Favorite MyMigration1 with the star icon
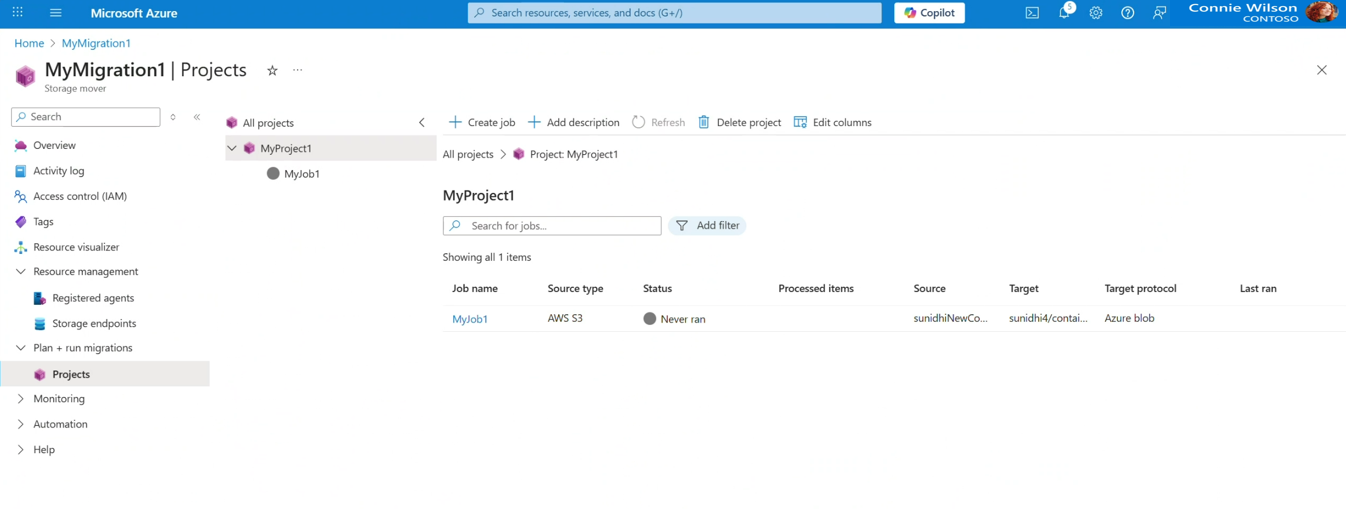 tap(272, 70)
